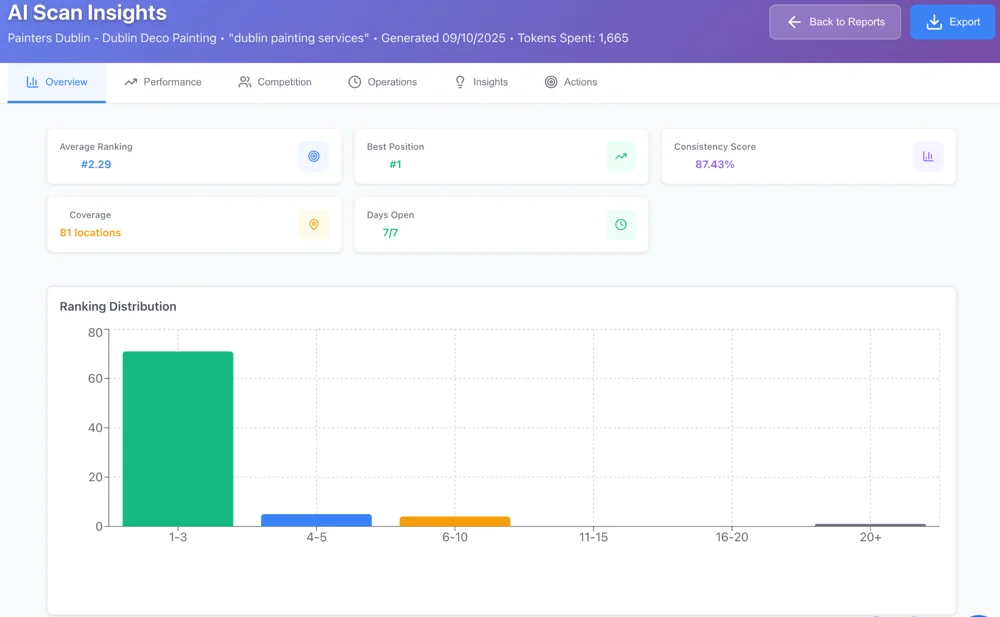Click the green 1-3 ranking bar
The width and height of the screenshot is (1000, 617).
(x=178, y=440)
